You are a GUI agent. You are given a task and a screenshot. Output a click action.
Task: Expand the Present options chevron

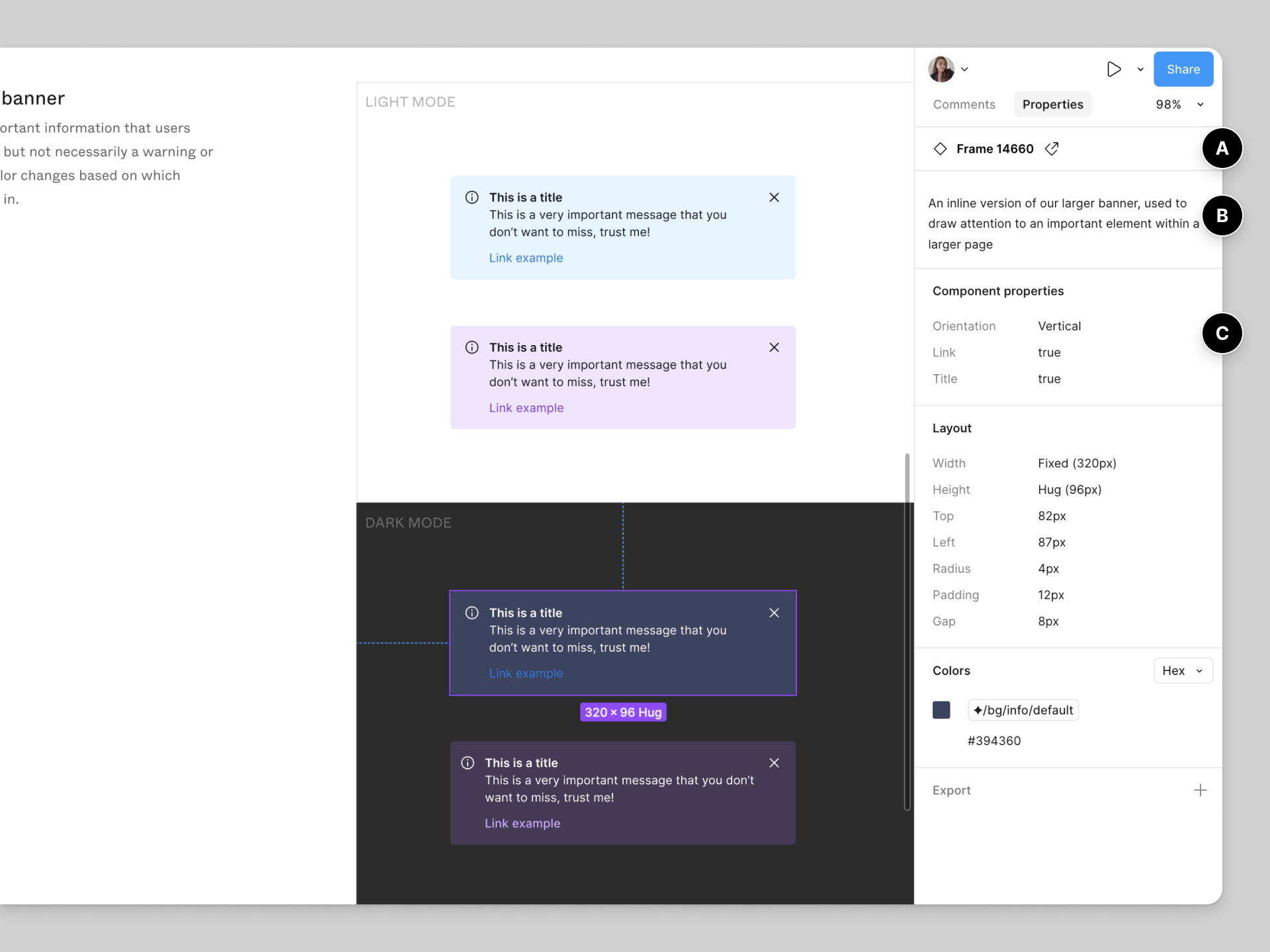pos(1140,69)
